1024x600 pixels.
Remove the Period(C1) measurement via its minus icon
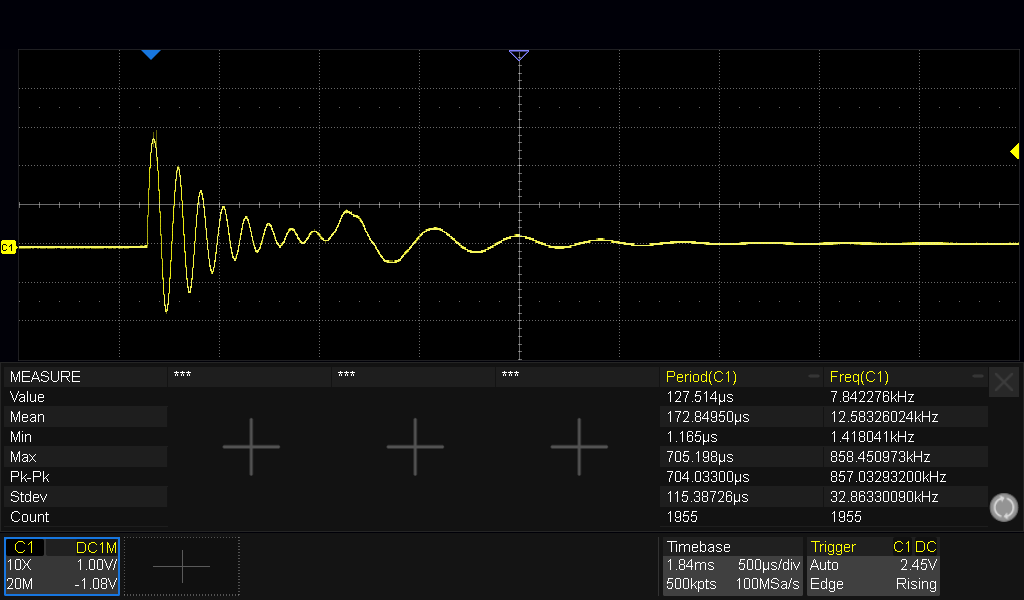pos(814,377)
